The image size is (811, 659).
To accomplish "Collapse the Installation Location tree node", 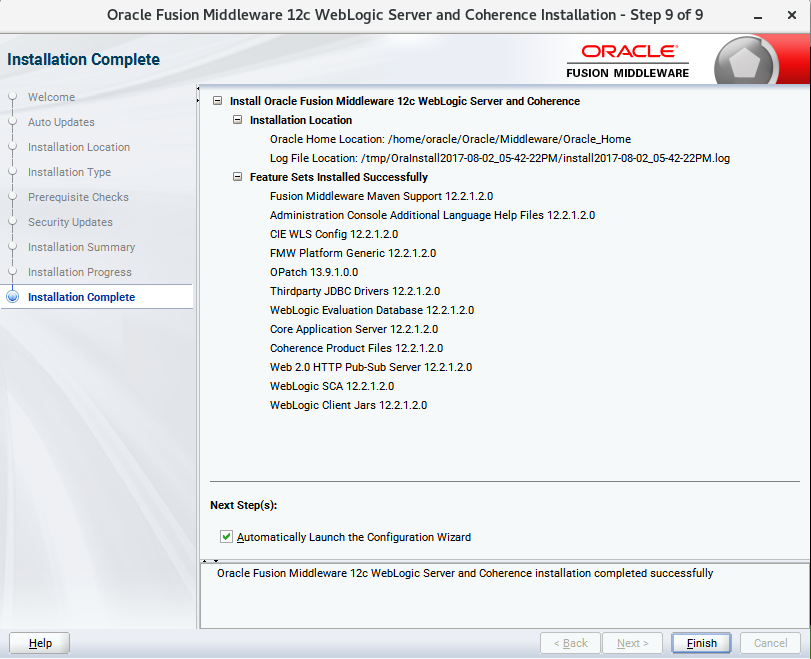I will pyautogui.click(x=238, y=120).
